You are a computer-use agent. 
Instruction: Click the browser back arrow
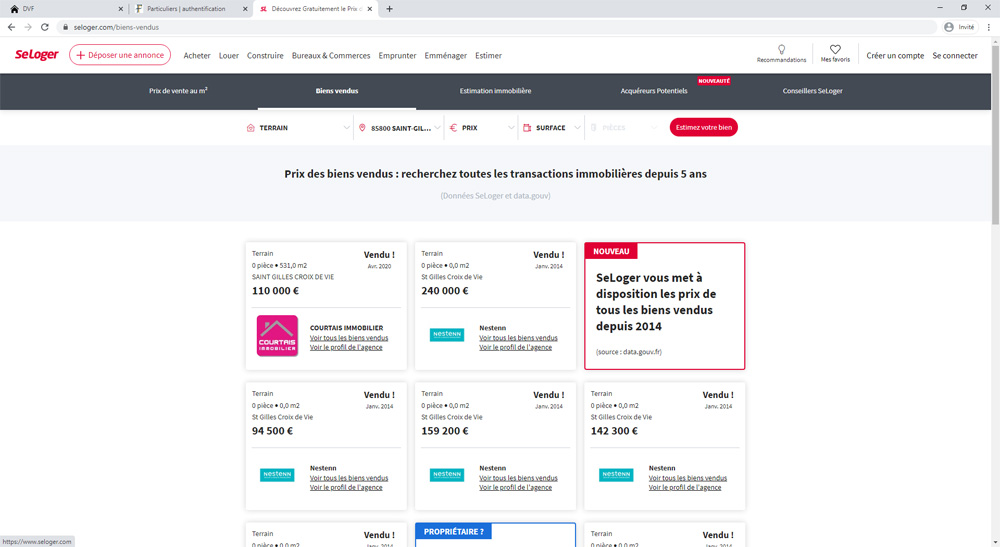click(x=11, y=27)
